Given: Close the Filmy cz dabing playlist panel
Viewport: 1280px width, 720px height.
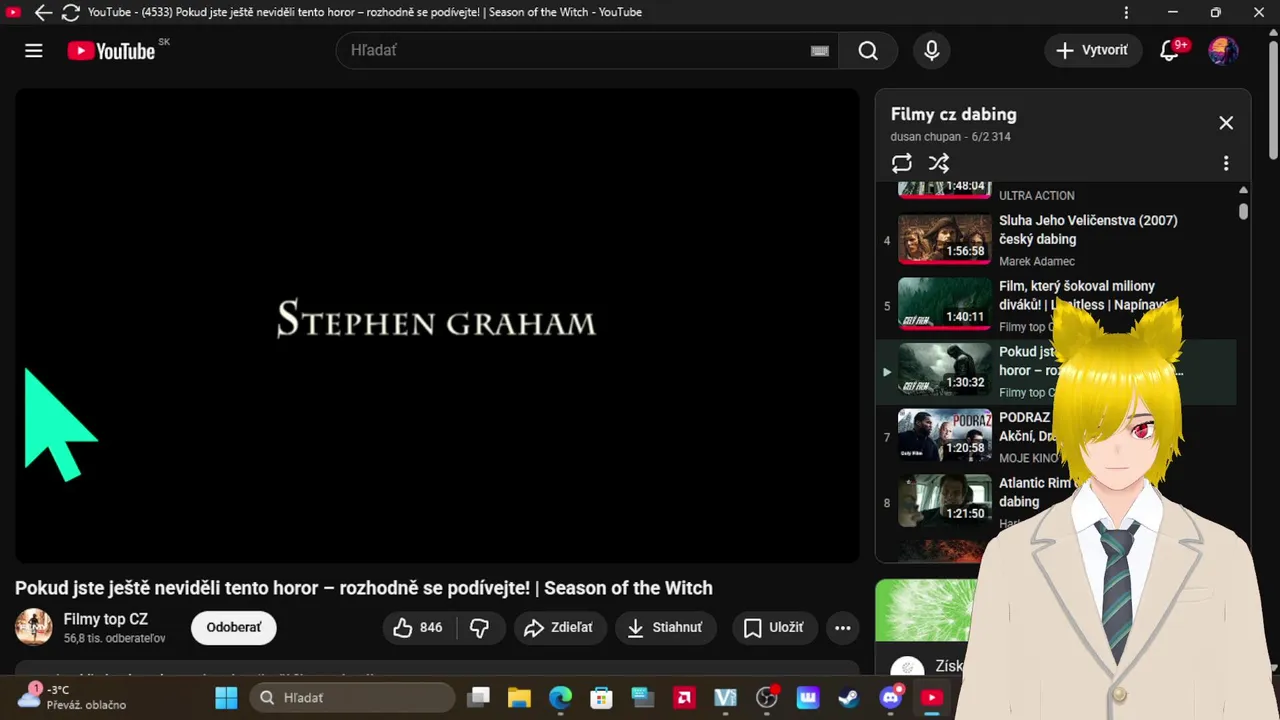Looking at the screenshot, I should click(x=1226, y=123).
